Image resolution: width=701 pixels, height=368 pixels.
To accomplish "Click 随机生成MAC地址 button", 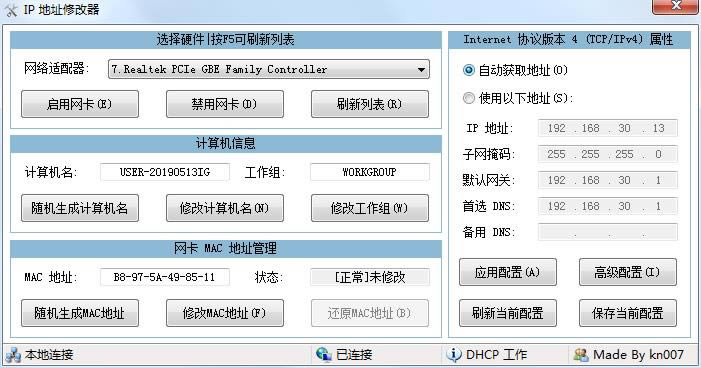I will point(80,313).
